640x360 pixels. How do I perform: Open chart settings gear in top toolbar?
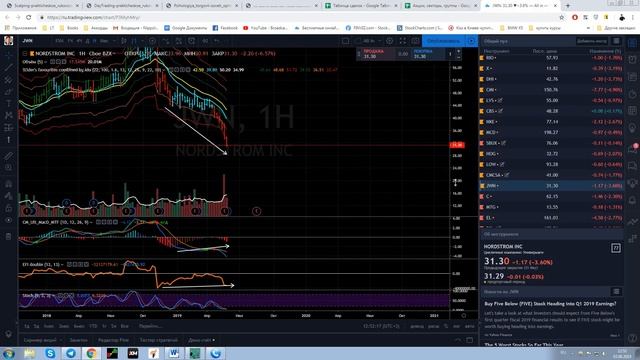(x=390, y=41)
